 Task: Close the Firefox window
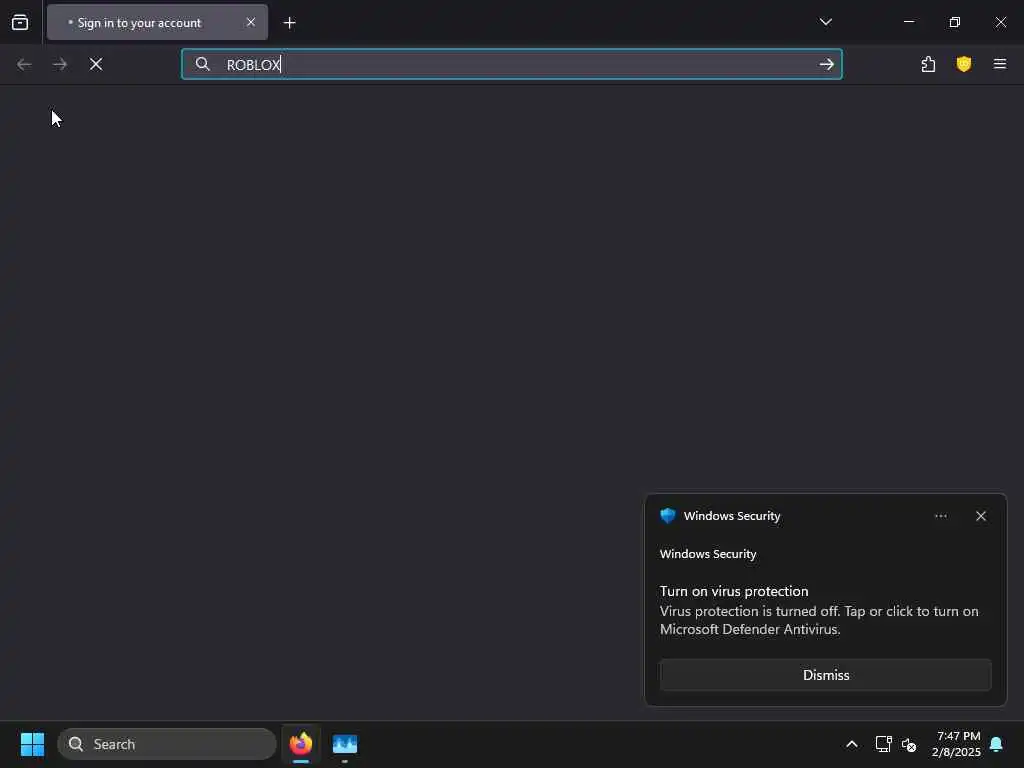tap(1000, 22)
